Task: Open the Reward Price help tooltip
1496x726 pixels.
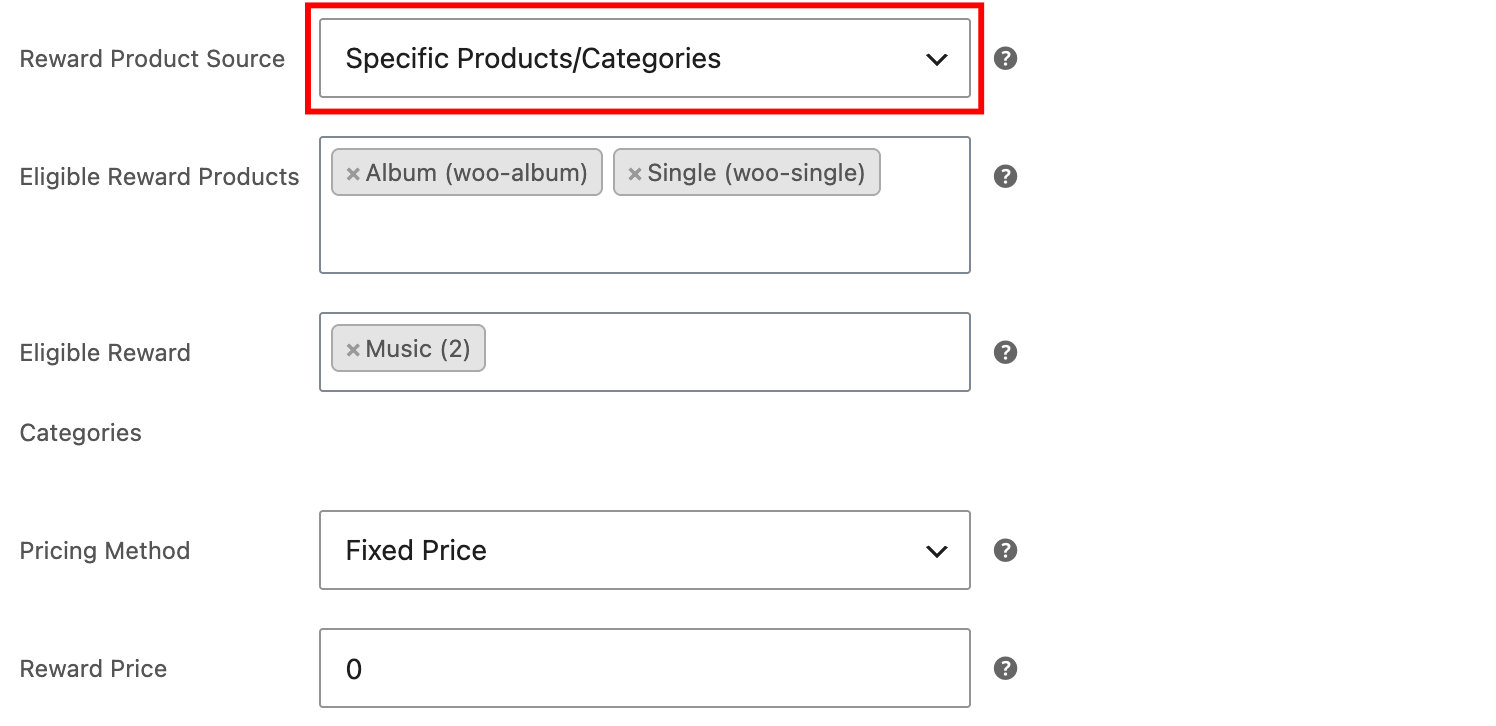Action: (x=1006, y=668)
